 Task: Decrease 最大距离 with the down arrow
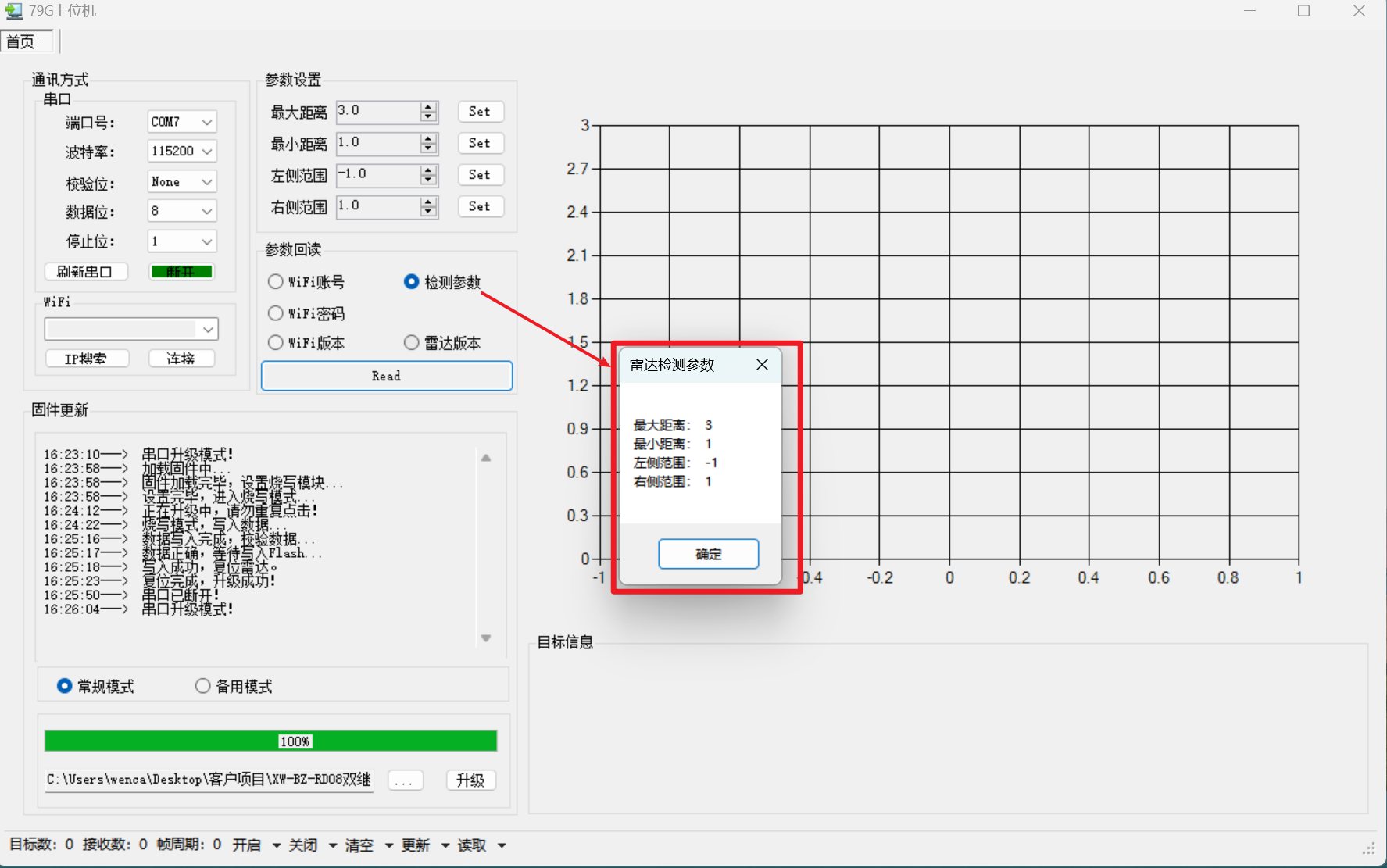point(428,117)
